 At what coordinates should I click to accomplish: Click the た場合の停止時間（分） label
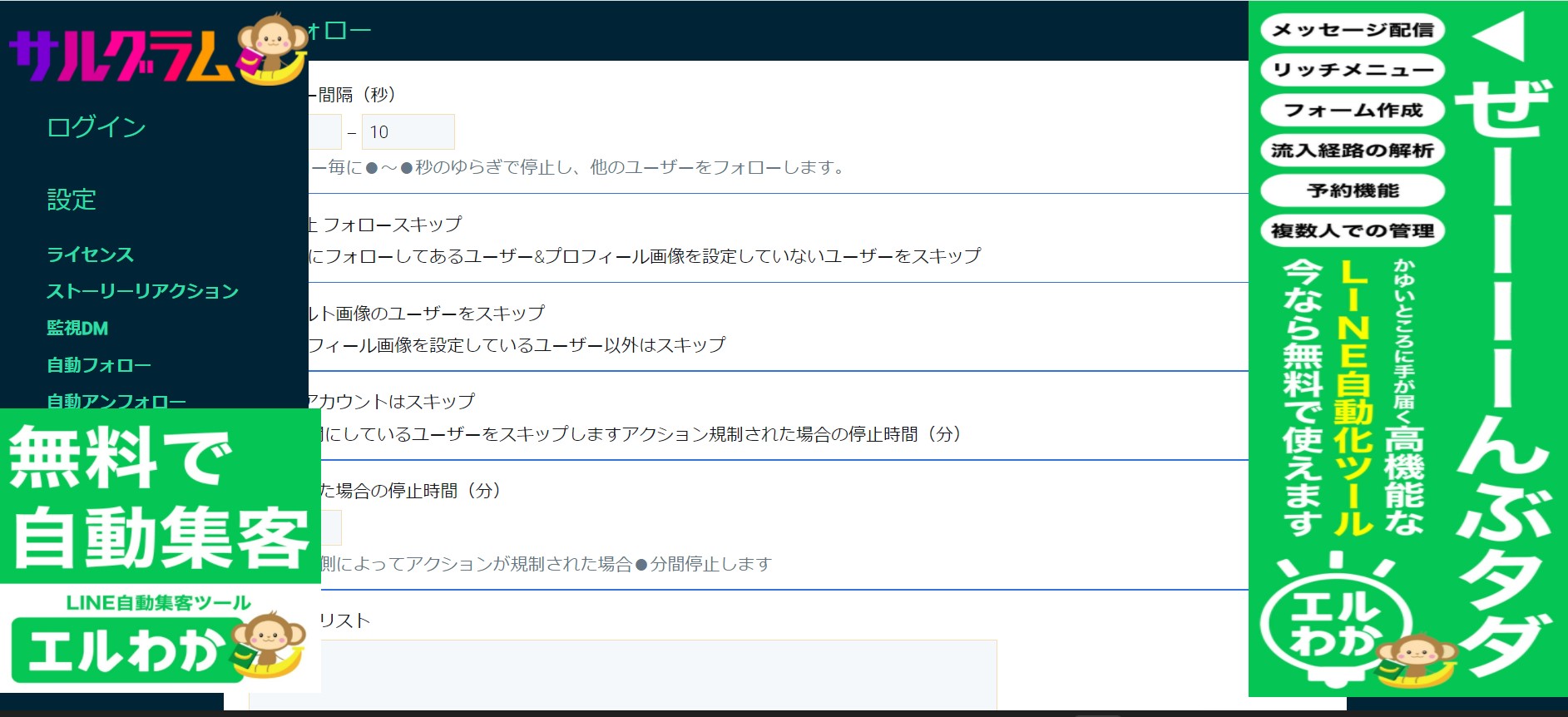pyautogui.click(x=410, y=491)
